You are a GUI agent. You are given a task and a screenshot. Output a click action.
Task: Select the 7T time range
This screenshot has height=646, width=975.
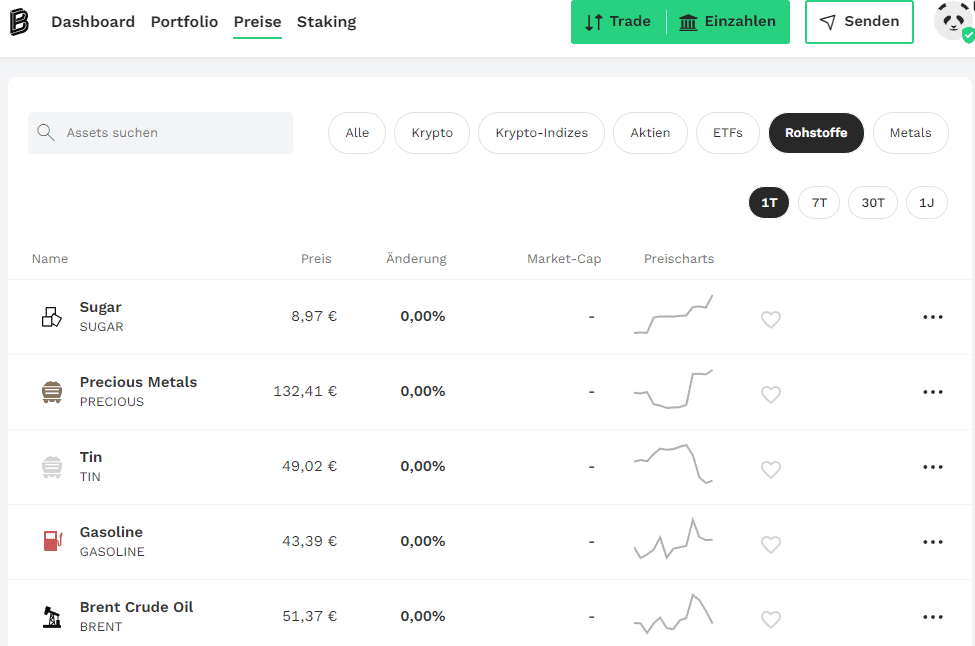819,203
